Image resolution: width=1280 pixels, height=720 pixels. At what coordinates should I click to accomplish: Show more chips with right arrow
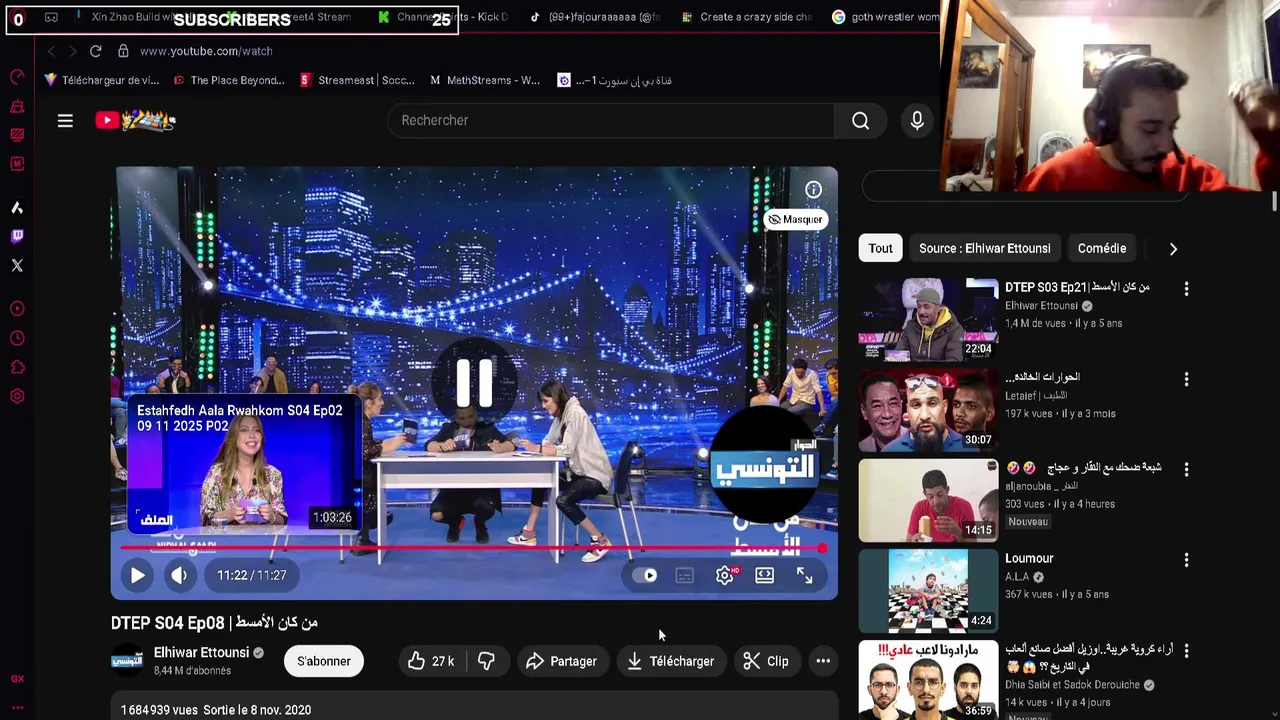pyautogui.click(x=1173, y=248)
